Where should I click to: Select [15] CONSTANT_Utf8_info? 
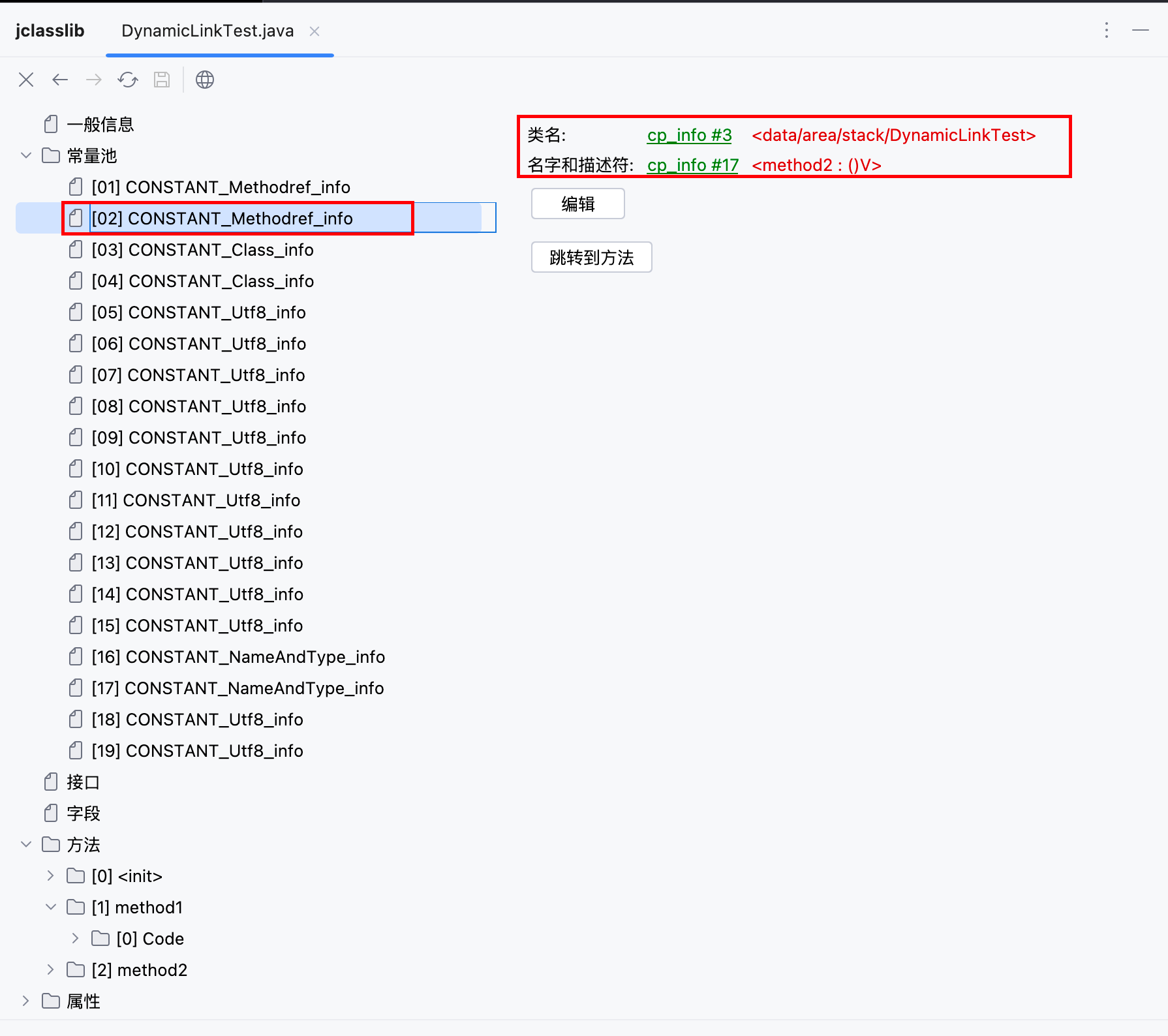[x=197, y=626]
